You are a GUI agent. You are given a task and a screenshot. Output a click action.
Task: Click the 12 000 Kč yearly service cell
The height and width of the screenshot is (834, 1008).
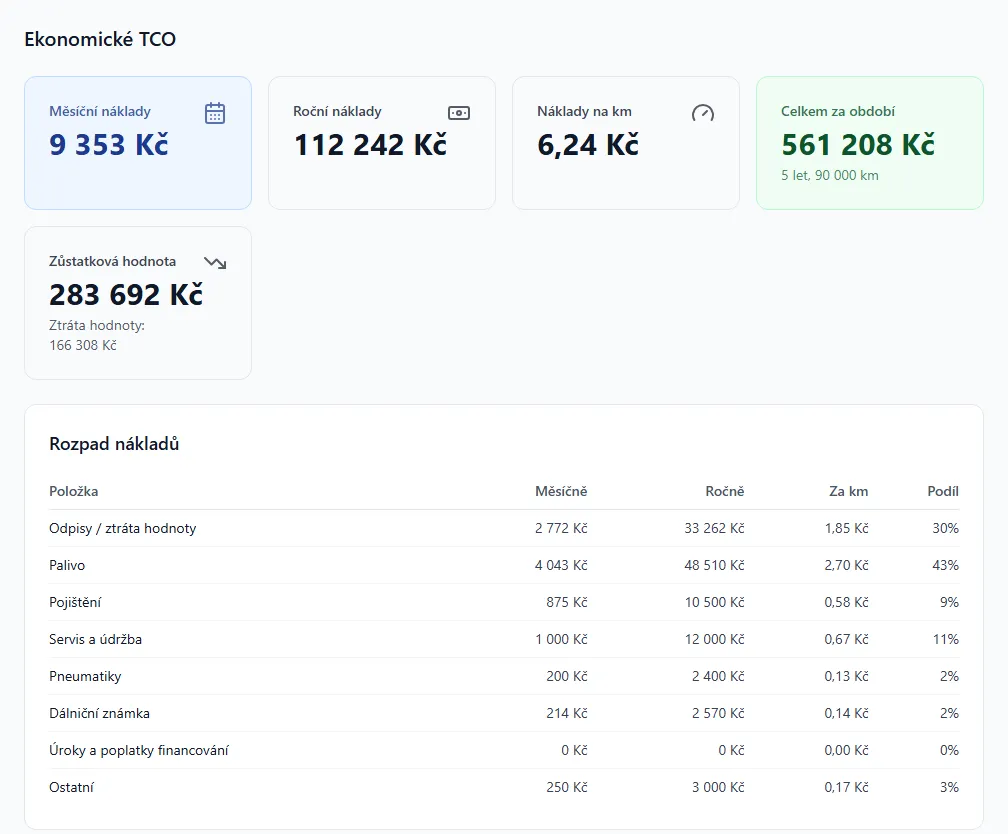[714, 639]
